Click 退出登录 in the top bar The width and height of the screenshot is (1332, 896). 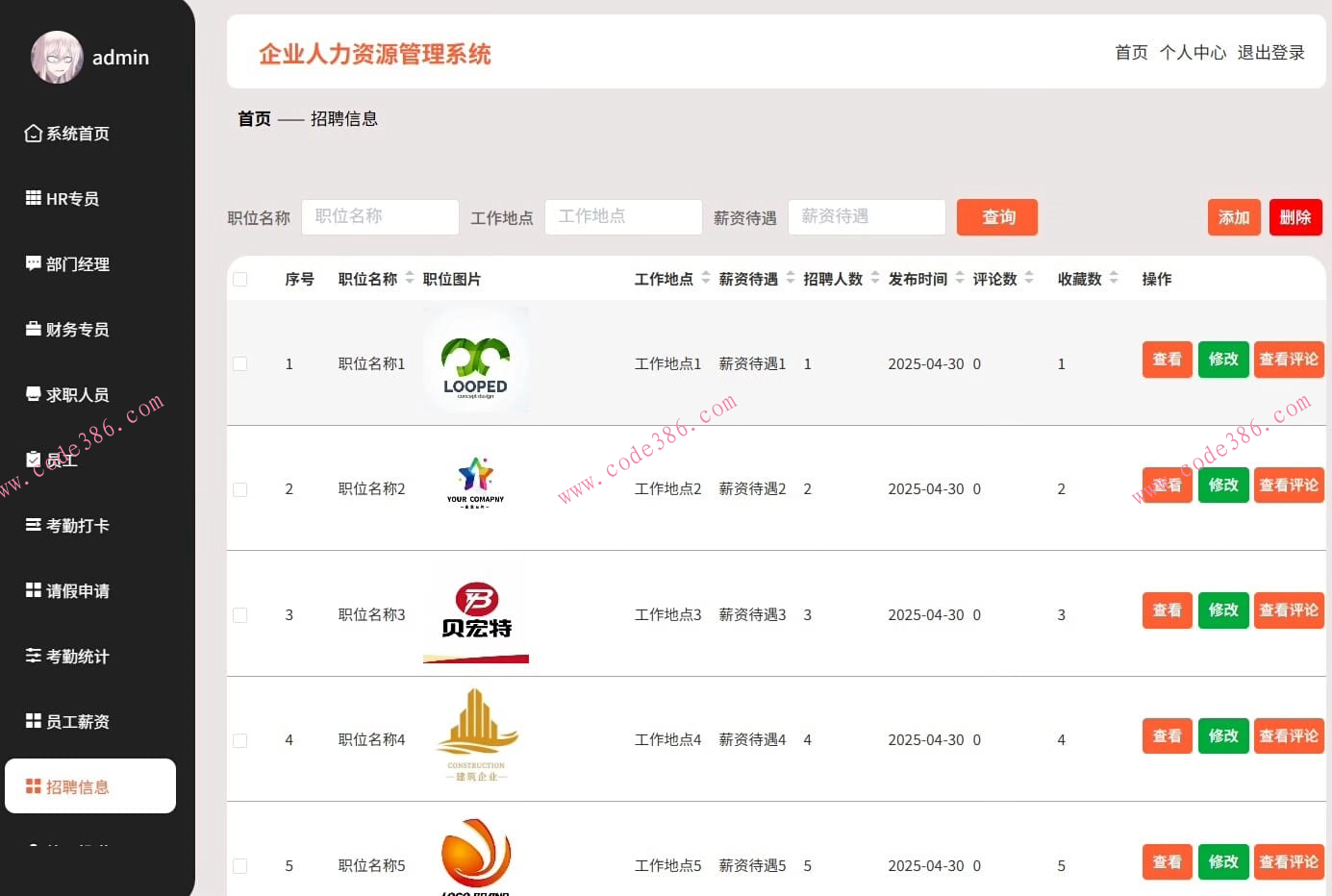coord(1271,53)
